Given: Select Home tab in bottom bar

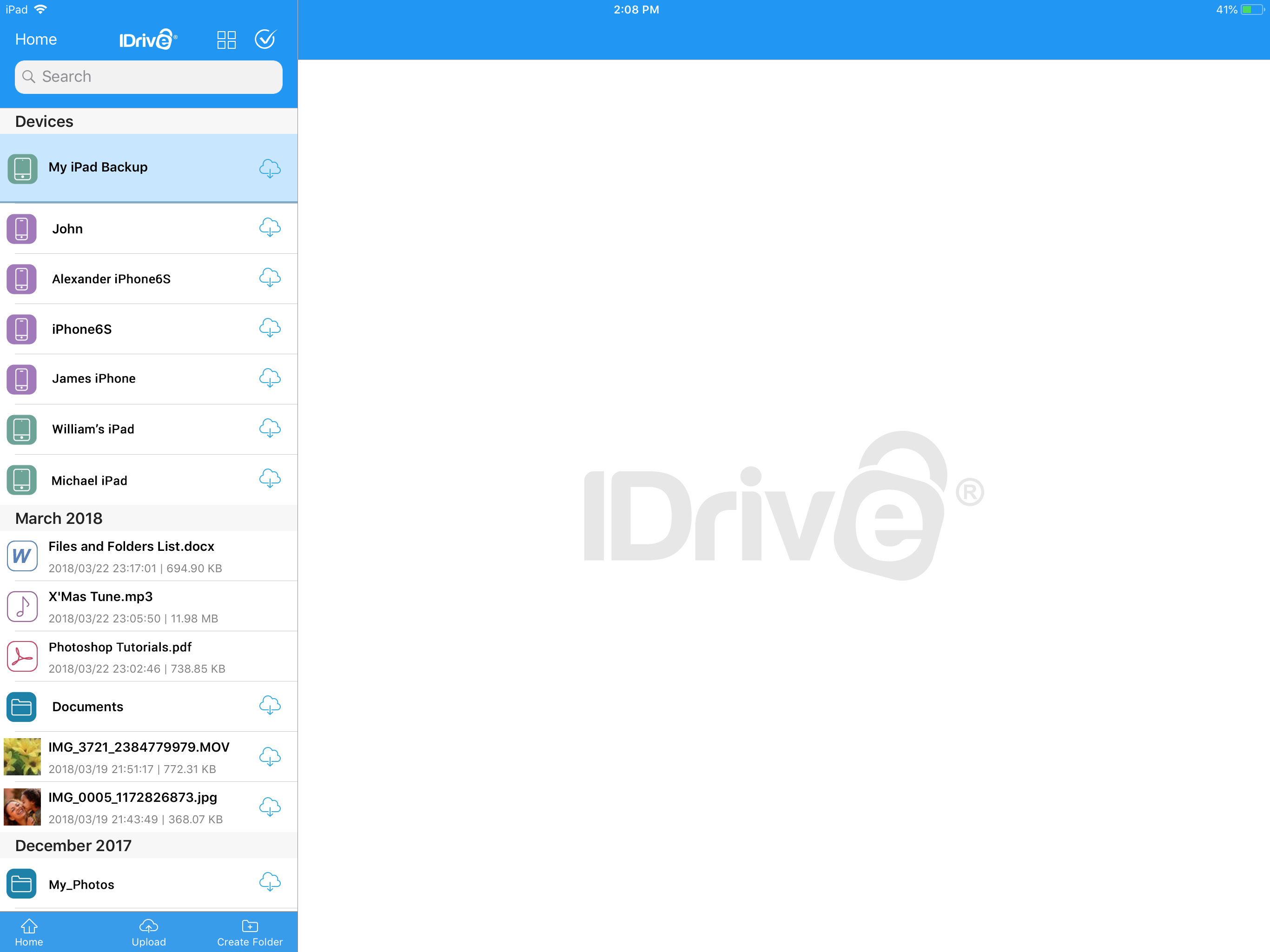Looking at the screenshot, I should point(29,932).
